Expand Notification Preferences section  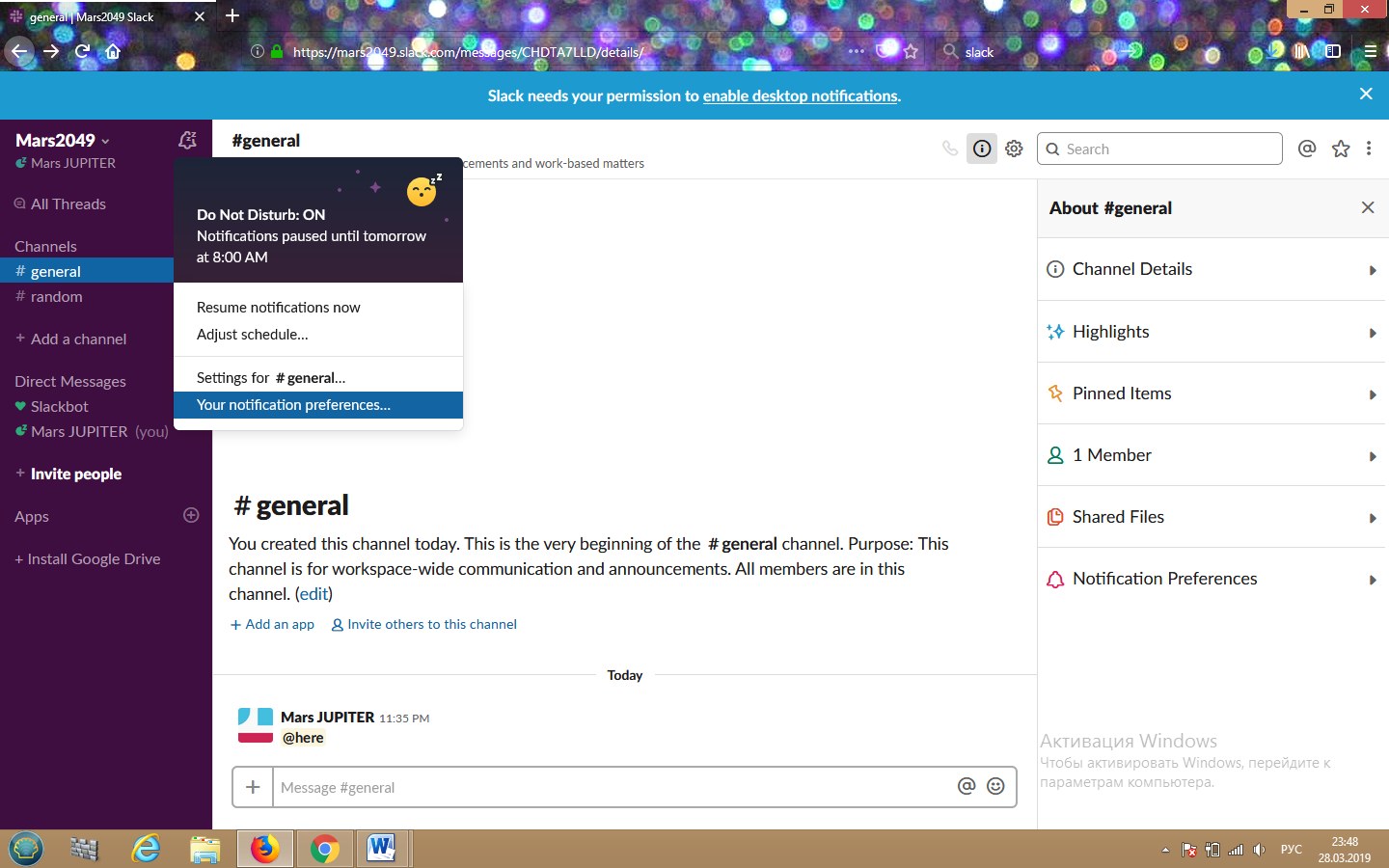(x=1212, y=579)
